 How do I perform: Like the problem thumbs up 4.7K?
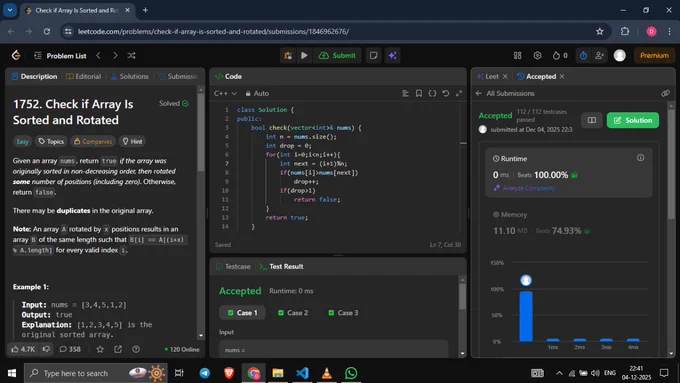[23, 349]
